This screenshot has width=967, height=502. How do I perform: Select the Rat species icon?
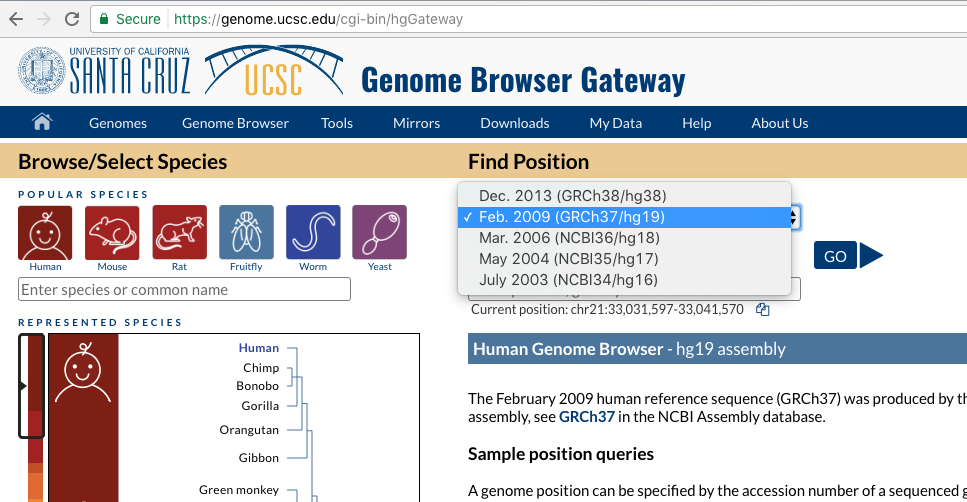[x=179, y=232]
